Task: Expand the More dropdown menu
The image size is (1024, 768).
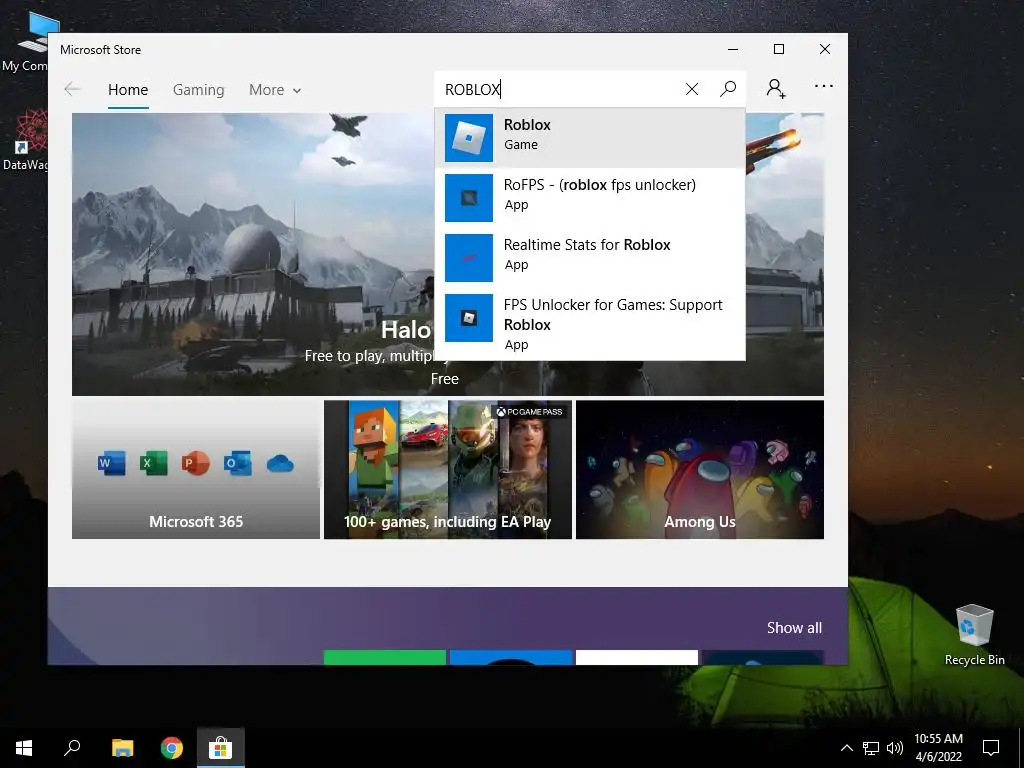Action: click(275, 89)
